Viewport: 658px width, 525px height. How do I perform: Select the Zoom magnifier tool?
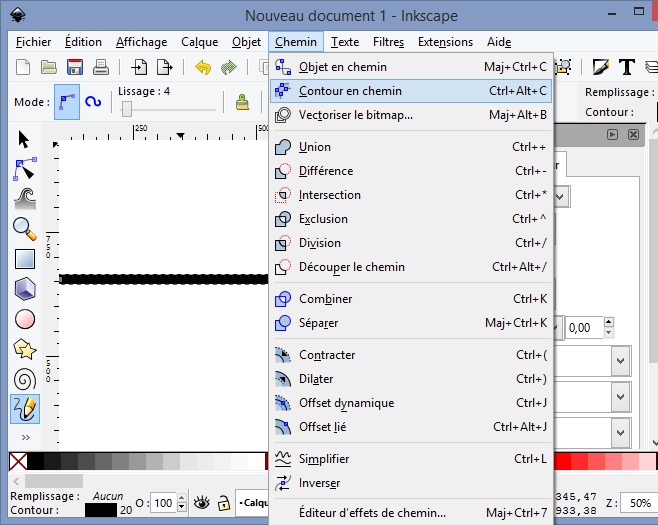click(x=25, y=229)
